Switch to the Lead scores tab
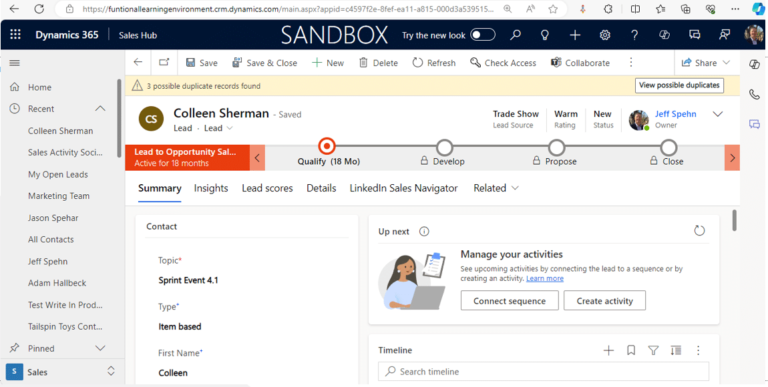Image resolution: width=768 pixels, height=387 pixels. [267, 188]
